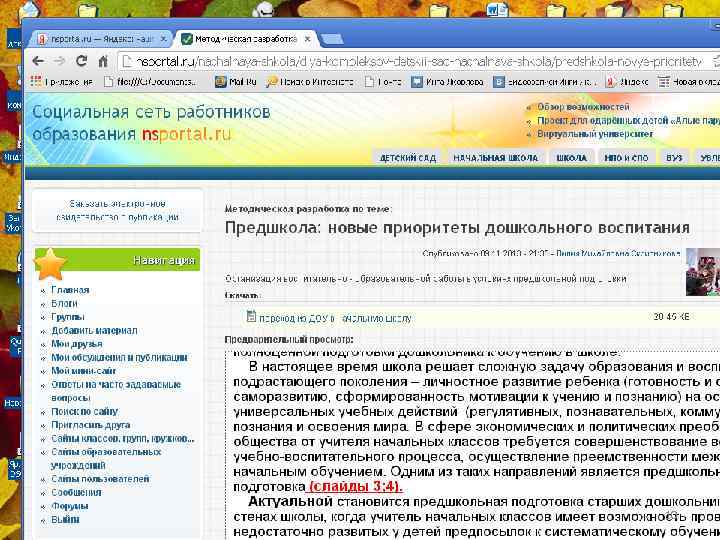Open the Новая вкладка bookmark

(x=688, y=82)
